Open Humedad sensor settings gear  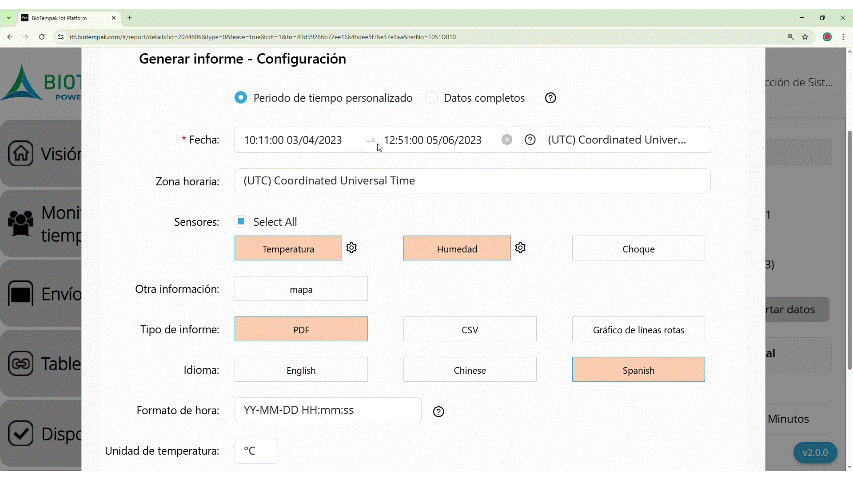coord(521,248)
